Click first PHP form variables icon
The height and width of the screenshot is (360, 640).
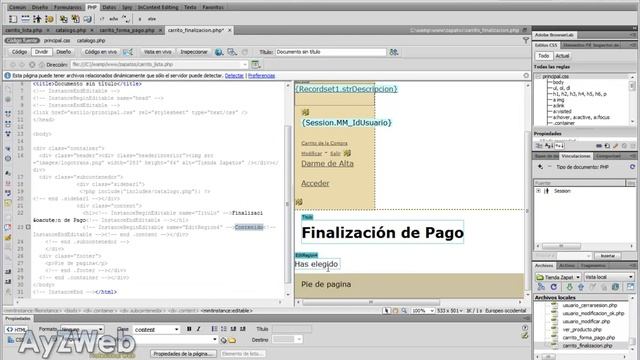[13, 19]
